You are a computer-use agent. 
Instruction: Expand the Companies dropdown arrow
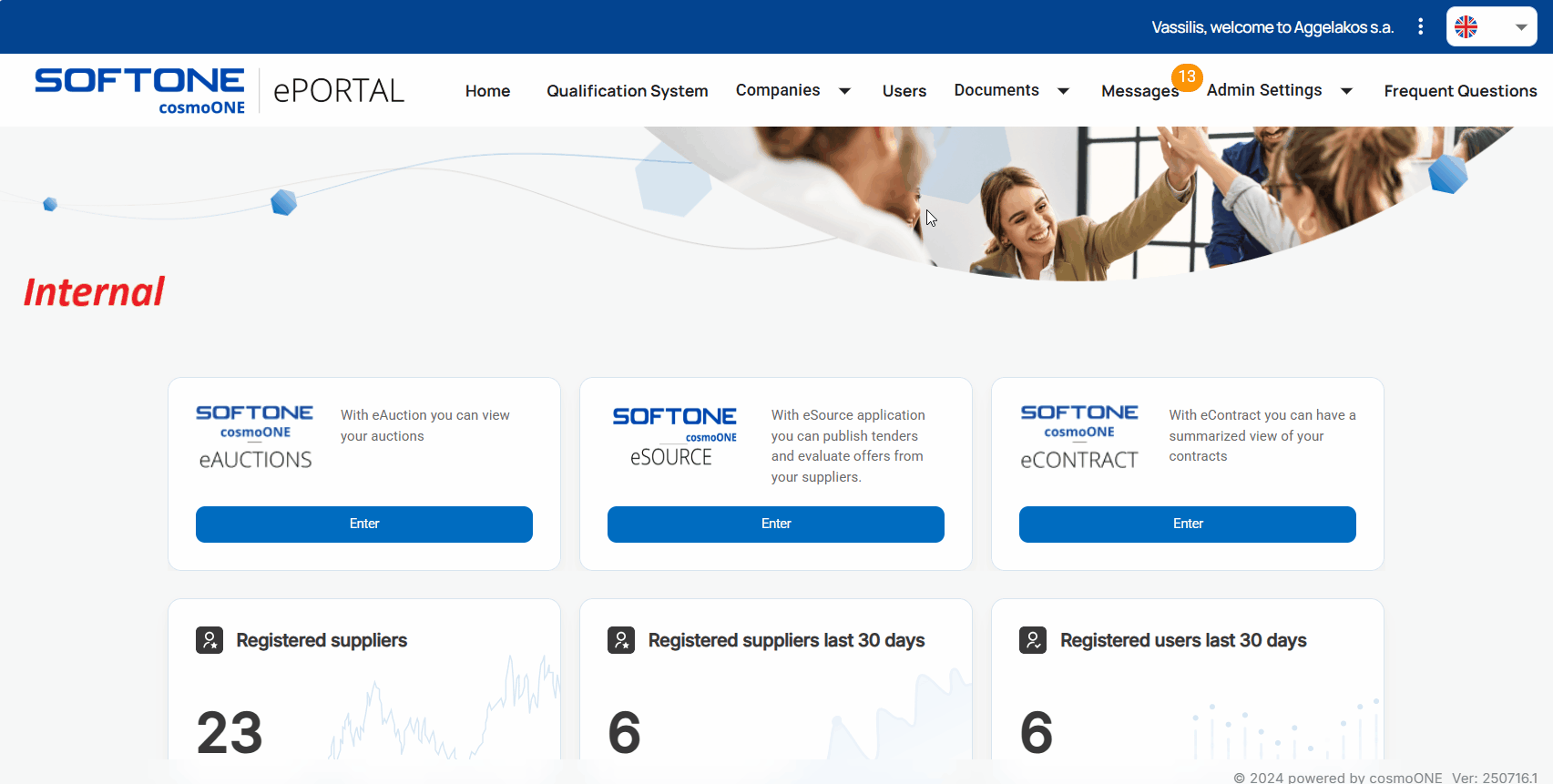coord(844,91)
